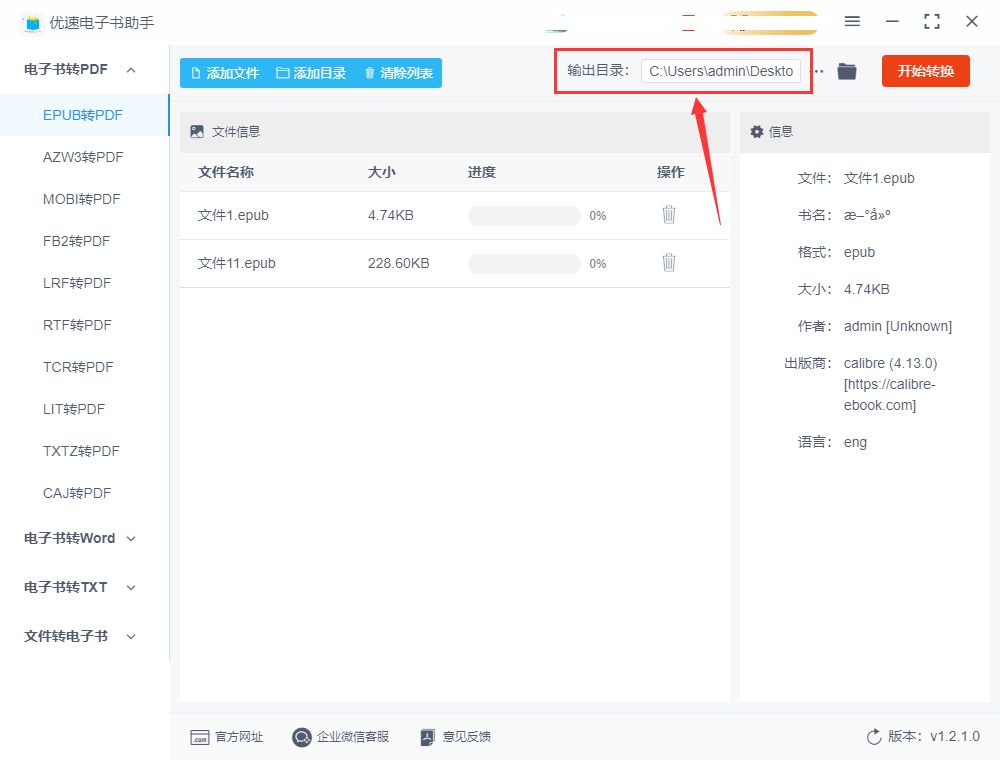The width and height of the screenshot is (1000, 760).
Task: Click progress bar of 文件11.epub
Action: click(524, 263)
